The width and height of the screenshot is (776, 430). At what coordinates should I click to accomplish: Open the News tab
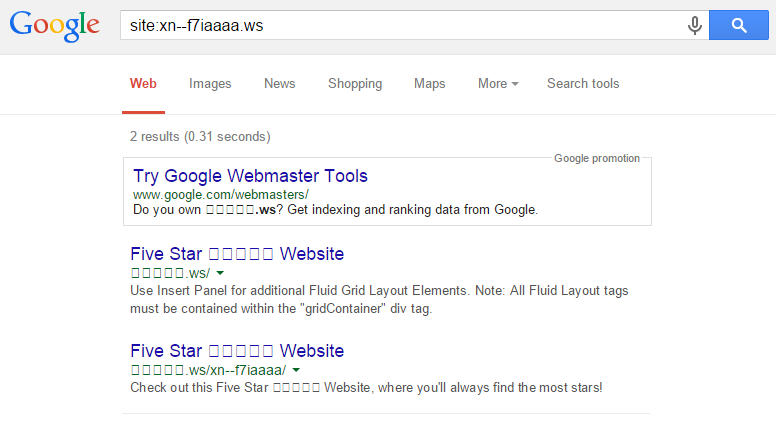point(279,84)
